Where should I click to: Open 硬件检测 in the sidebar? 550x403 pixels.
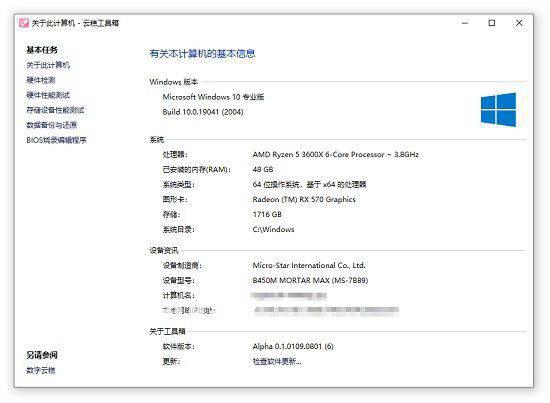pyautogui.click(x=41, y=80)
